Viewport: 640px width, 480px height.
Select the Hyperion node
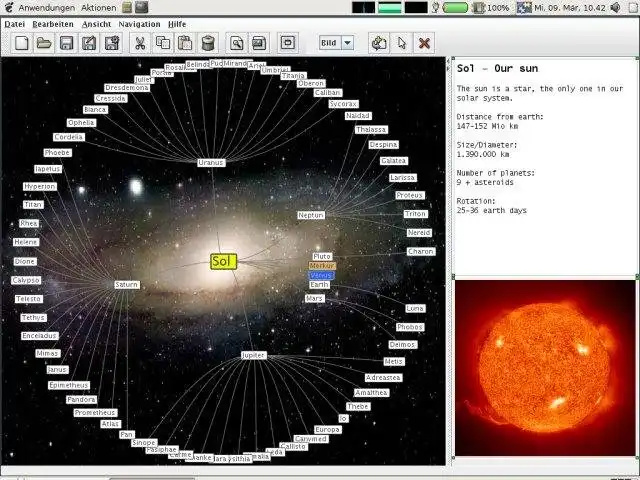coord(40,187)
